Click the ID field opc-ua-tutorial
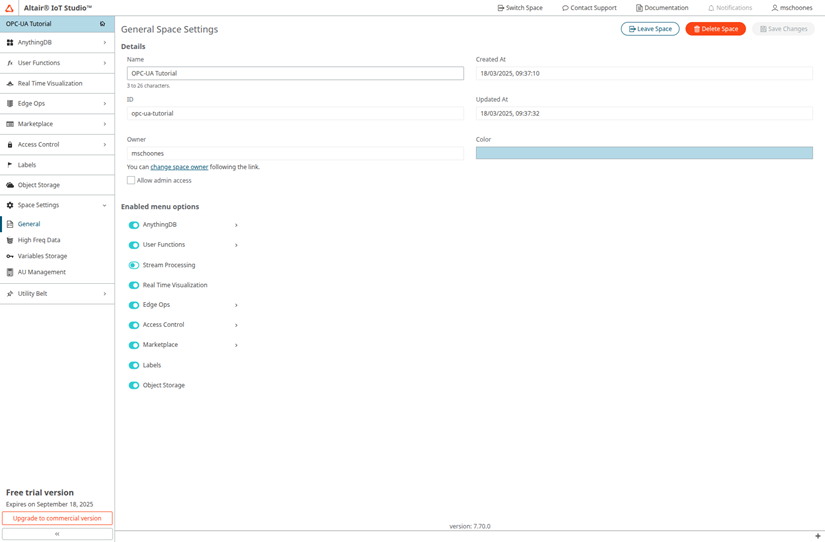 [295, 114]
